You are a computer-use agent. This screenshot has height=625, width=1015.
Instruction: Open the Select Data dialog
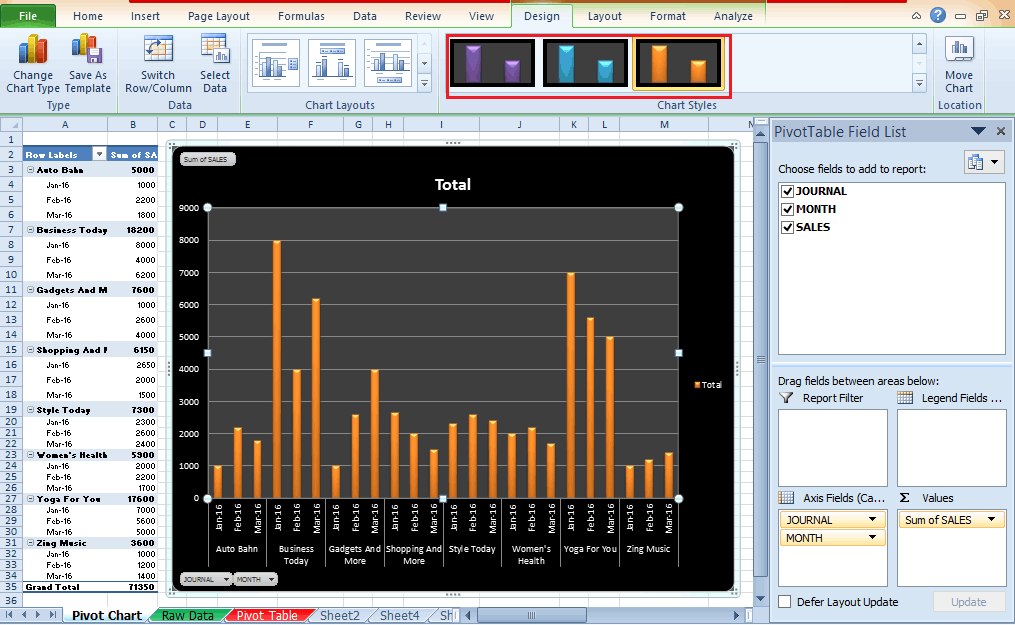(x=215, y=64)
